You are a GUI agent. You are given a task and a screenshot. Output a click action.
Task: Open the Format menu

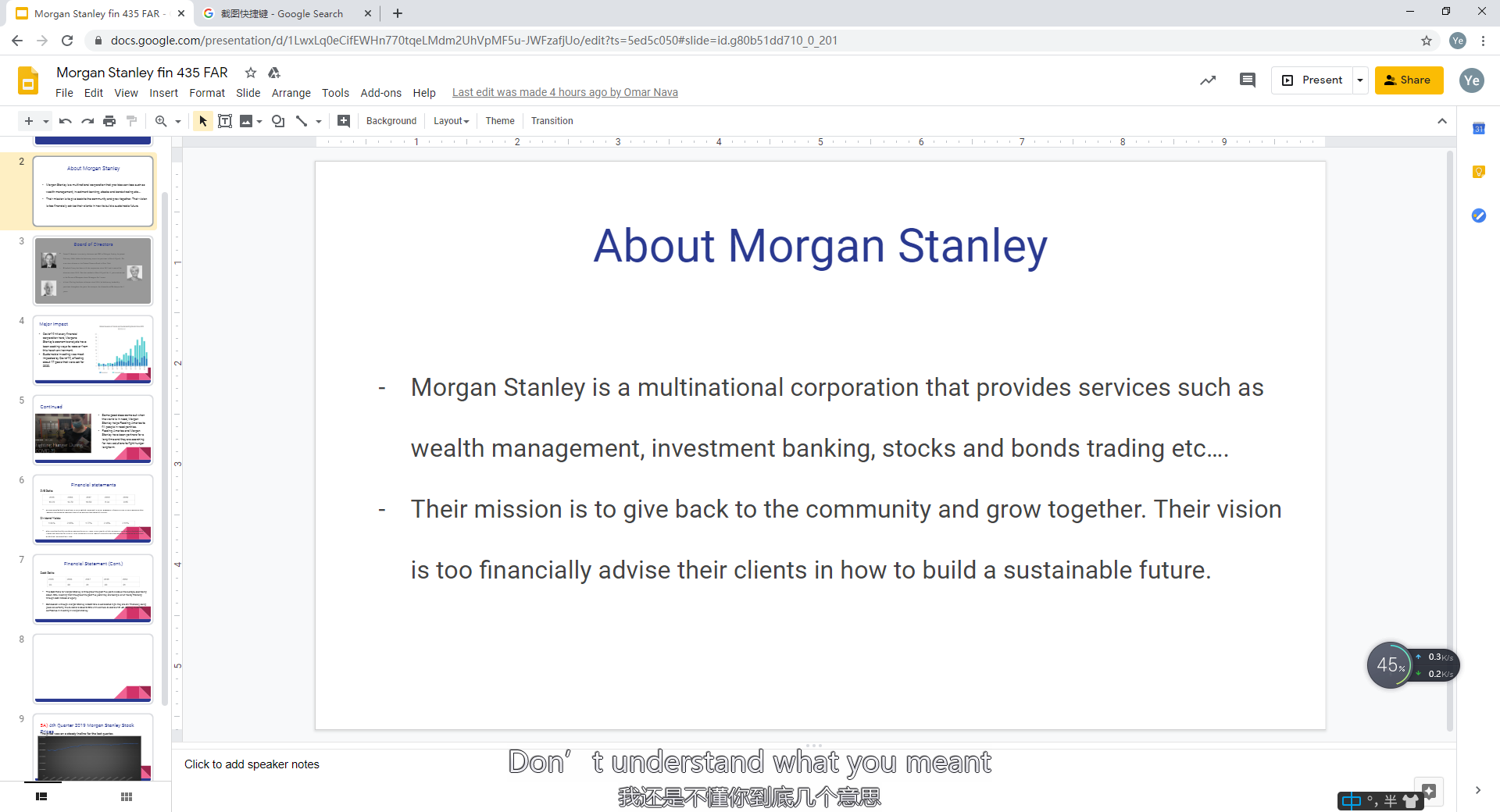point(207,93)
